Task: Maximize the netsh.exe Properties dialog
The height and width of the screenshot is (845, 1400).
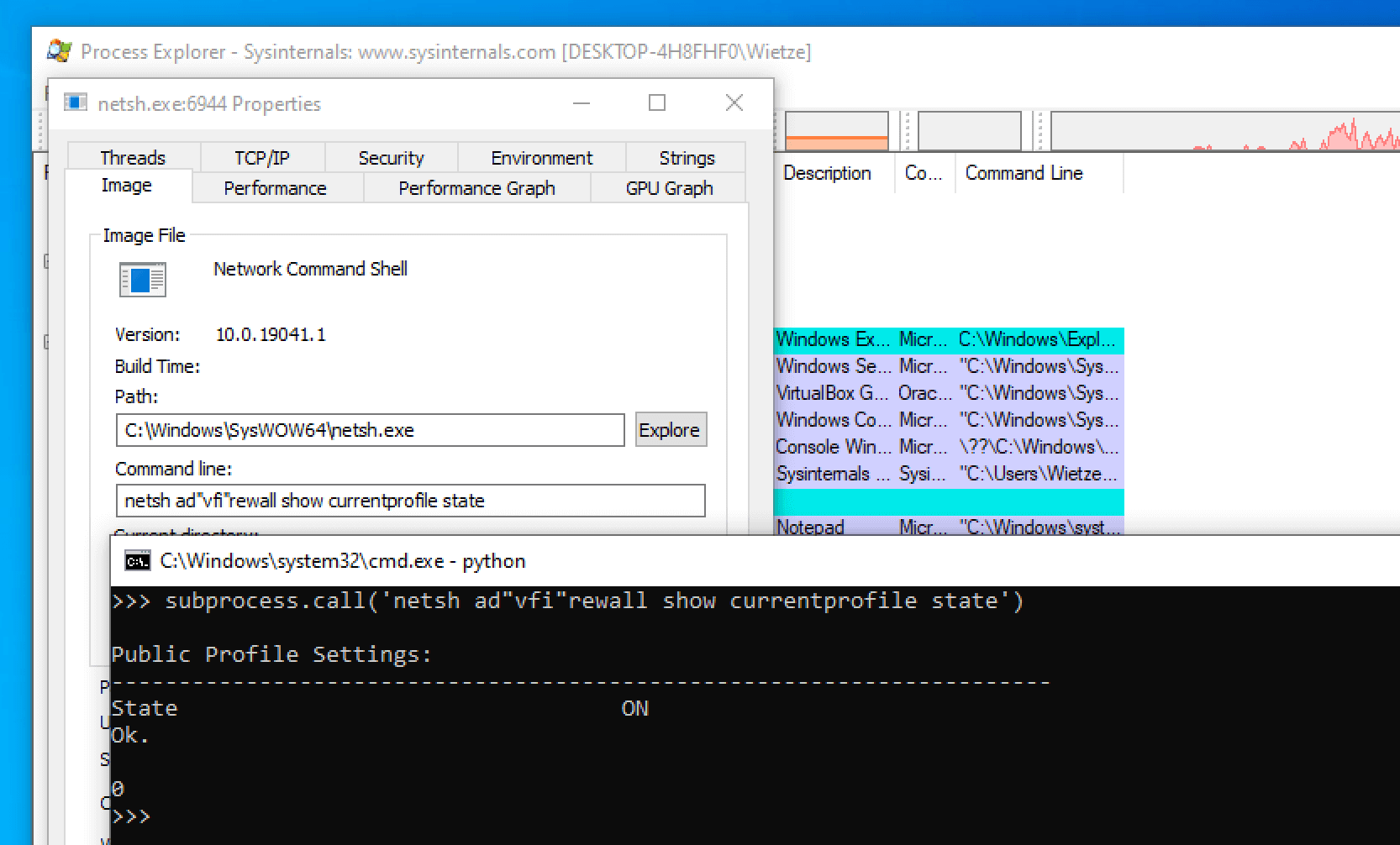Action: [657, 102]
